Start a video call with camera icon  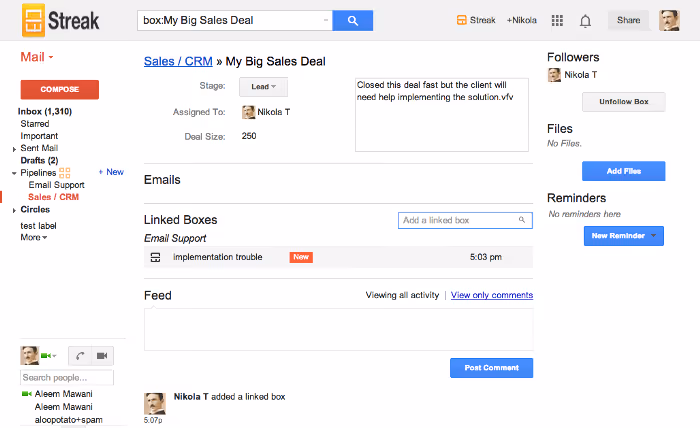102,356
